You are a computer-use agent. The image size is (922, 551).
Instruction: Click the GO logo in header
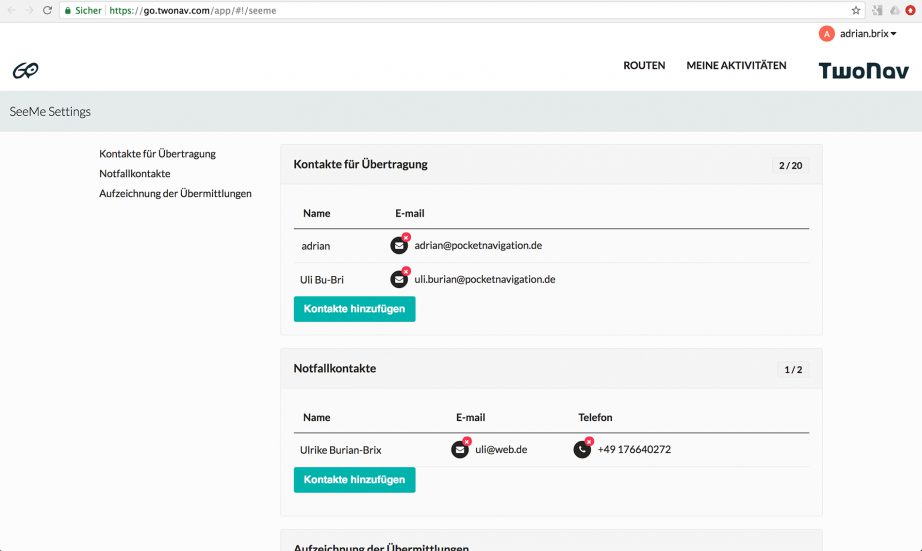(x=25, y=70)
